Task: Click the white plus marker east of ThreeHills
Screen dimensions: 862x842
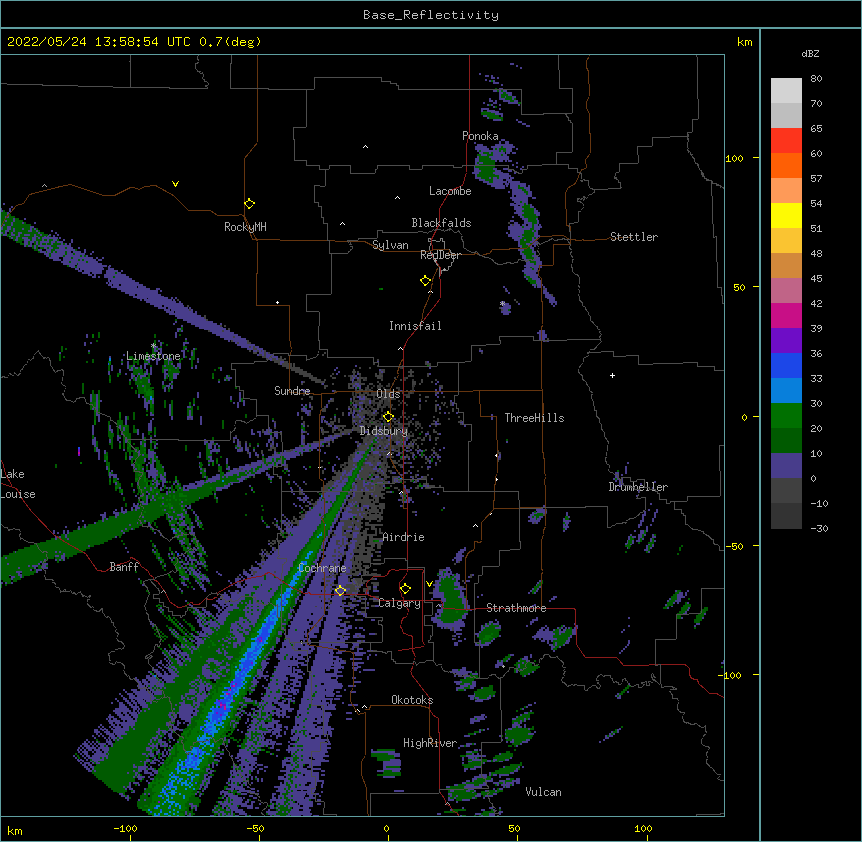Action: pyautogui.click(x=612, y=375)
